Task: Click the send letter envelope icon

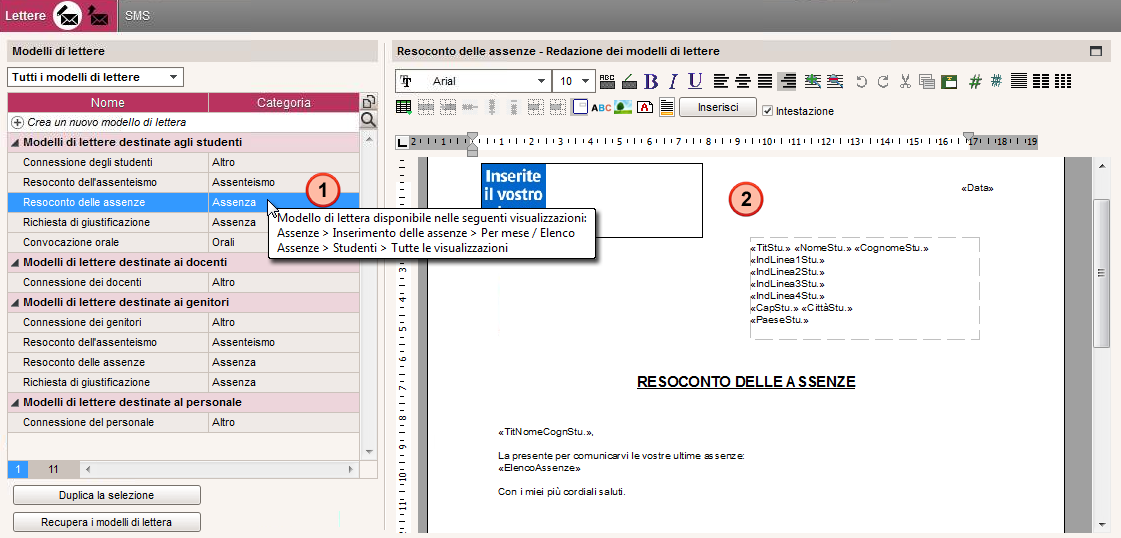Action: click(x=68, y=15)
